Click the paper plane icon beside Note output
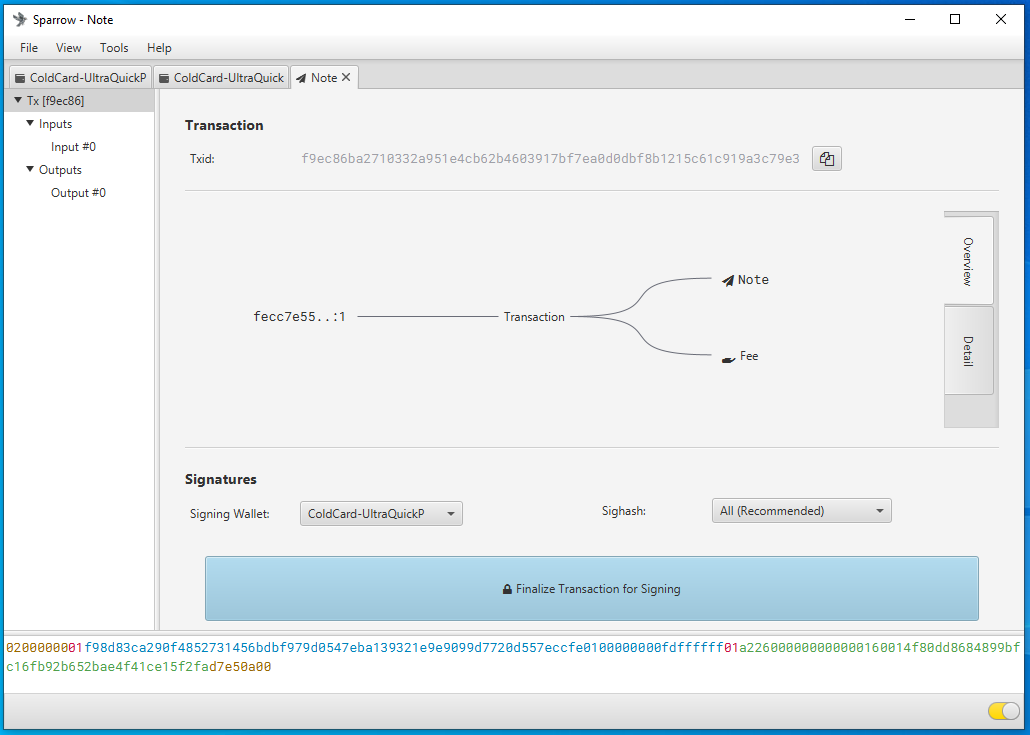Image resolution: width=1030 pixels, height=735 pixels. 728,280
